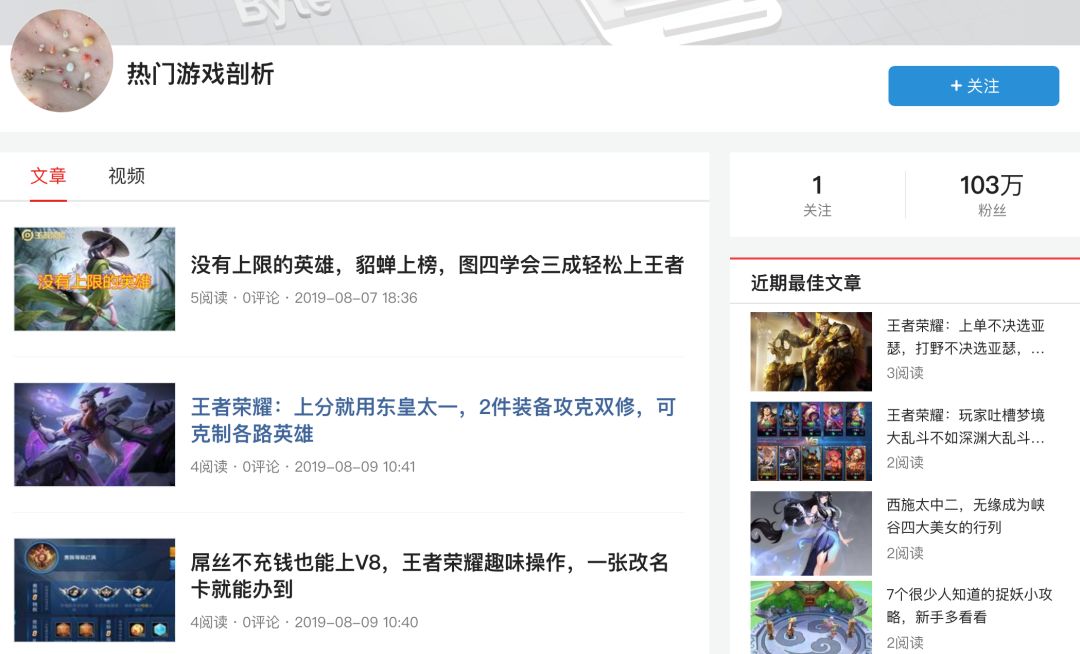The width and height of the screenshot is (1080, 654).
Task: Click the date 2019-08-07 18:36
Action: [356, 298]
